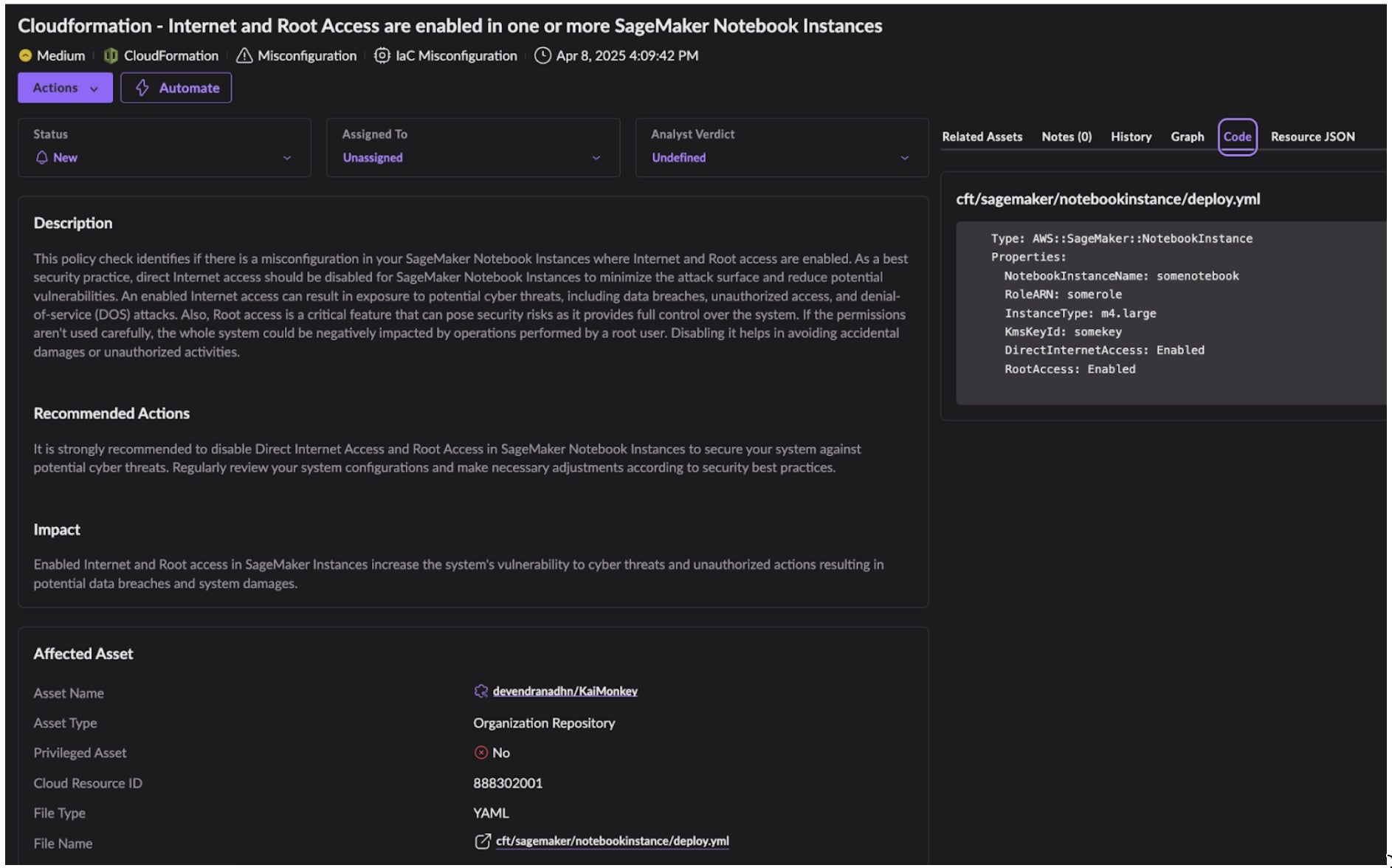Click the red X icon for Privileged Asset

(x=481, y=753)
